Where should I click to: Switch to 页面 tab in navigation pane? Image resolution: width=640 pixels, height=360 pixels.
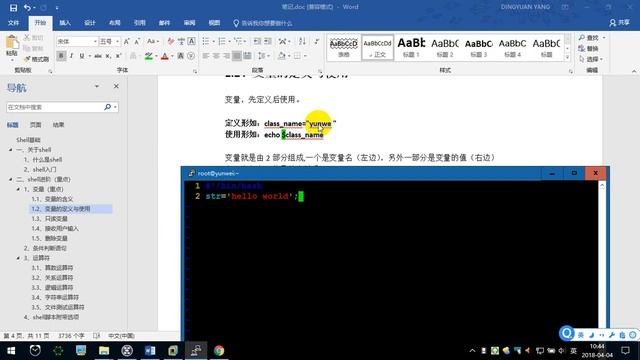click(36, 125)
